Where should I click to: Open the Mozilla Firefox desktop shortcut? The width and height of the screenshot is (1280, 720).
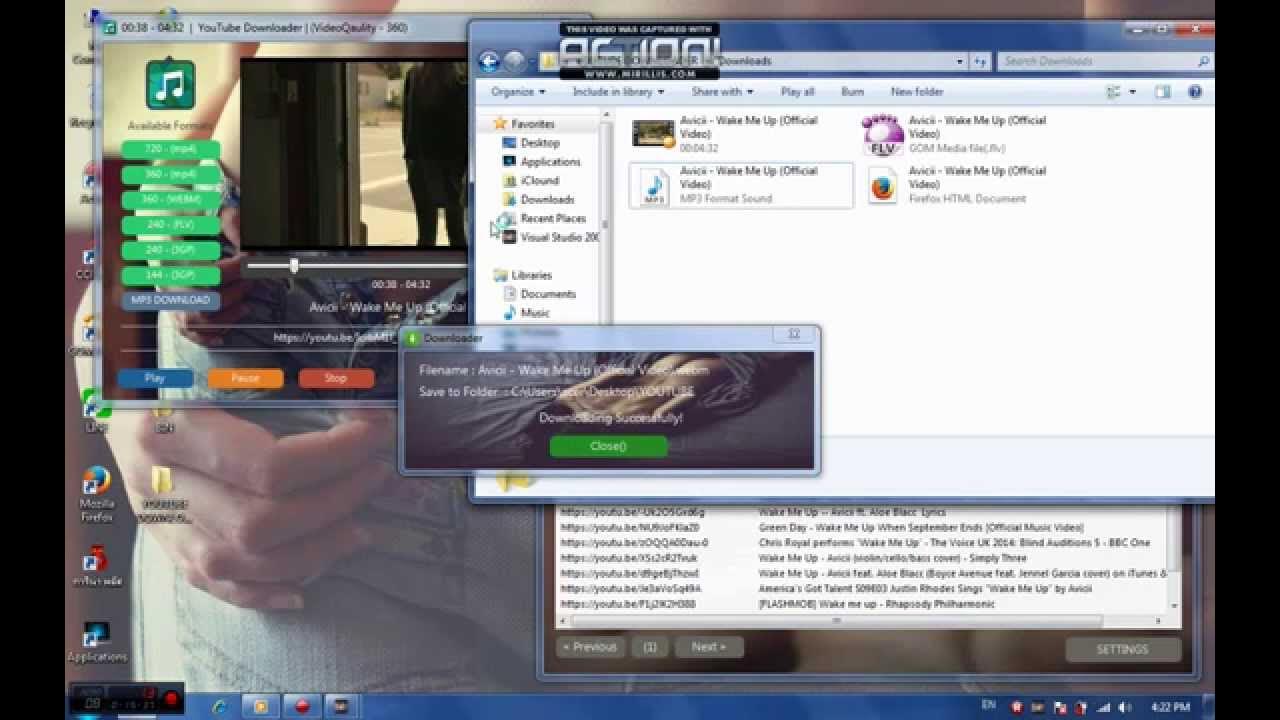[x=97, y=496]
